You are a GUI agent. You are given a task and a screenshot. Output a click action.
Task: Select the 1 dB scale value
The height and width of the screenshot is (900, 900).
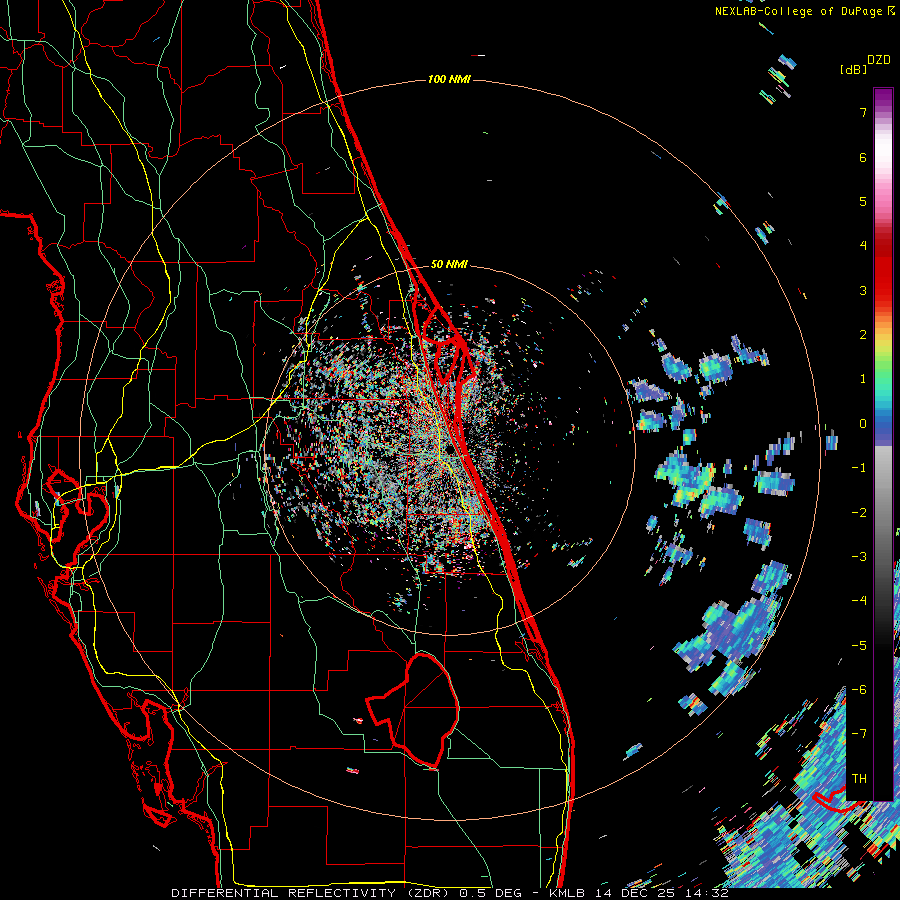[863, 379]
